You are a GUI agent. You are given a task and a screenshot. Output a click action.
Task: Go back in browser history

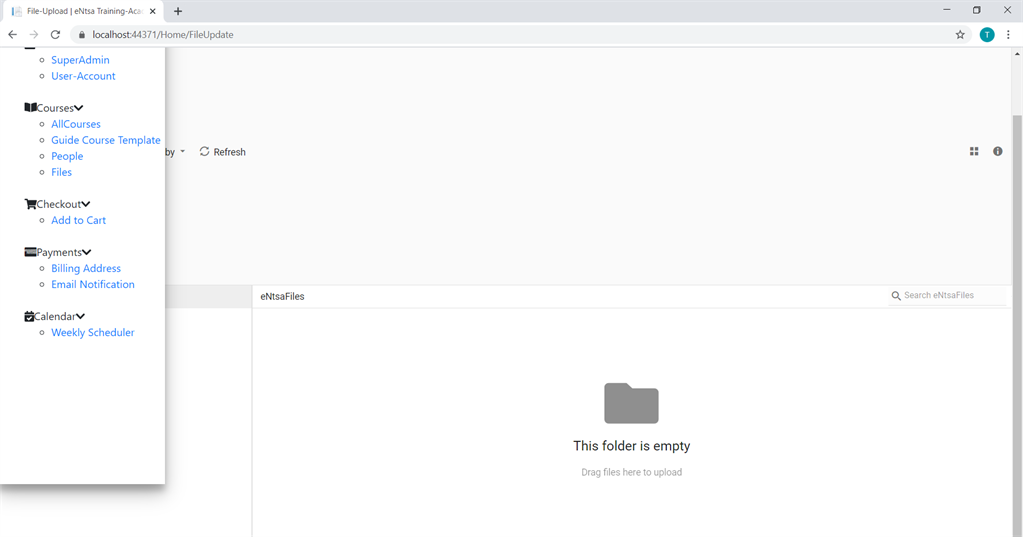12,35
